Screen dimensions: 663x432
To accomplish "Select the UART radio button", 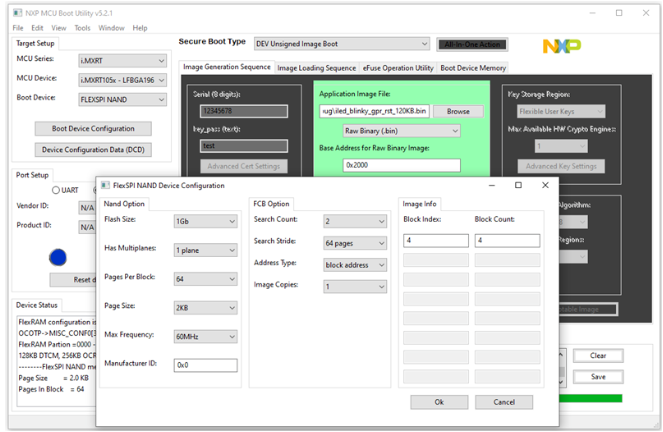I will click(x=56, y=190).
